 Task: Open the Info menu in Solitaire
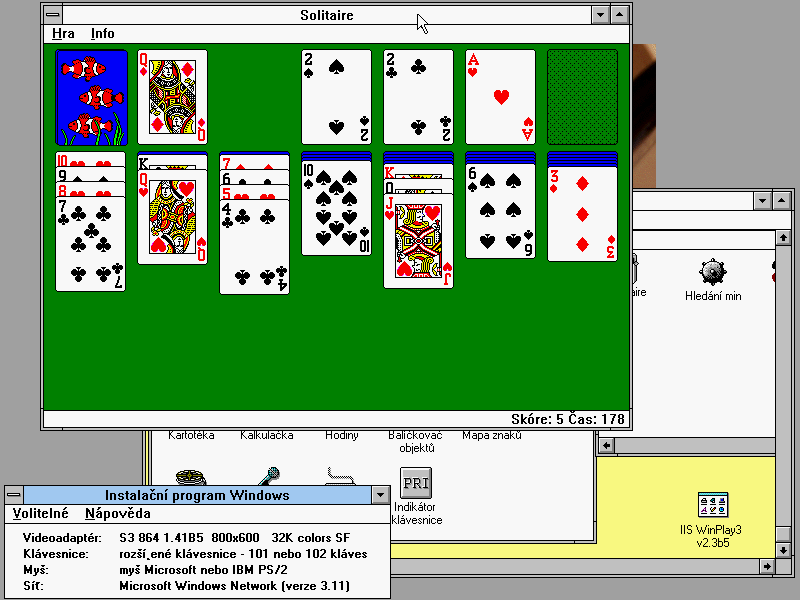click(x=103, y=34)
